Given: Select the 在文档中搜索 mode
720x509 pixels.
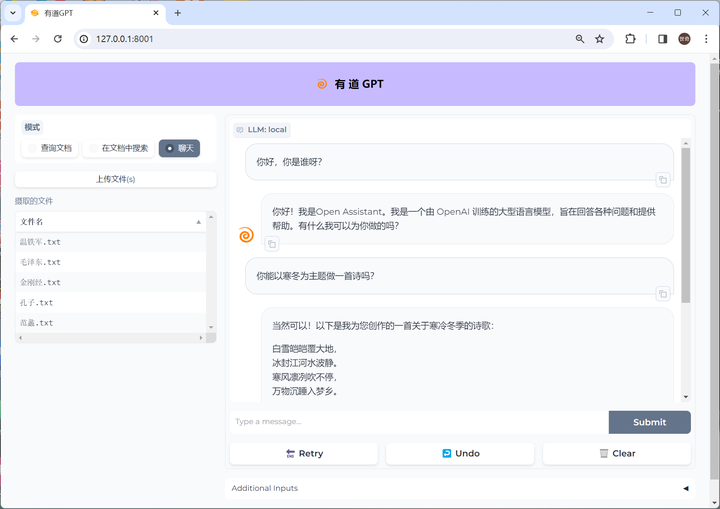Looking at the screenshot, I should [x=118, y=148].
